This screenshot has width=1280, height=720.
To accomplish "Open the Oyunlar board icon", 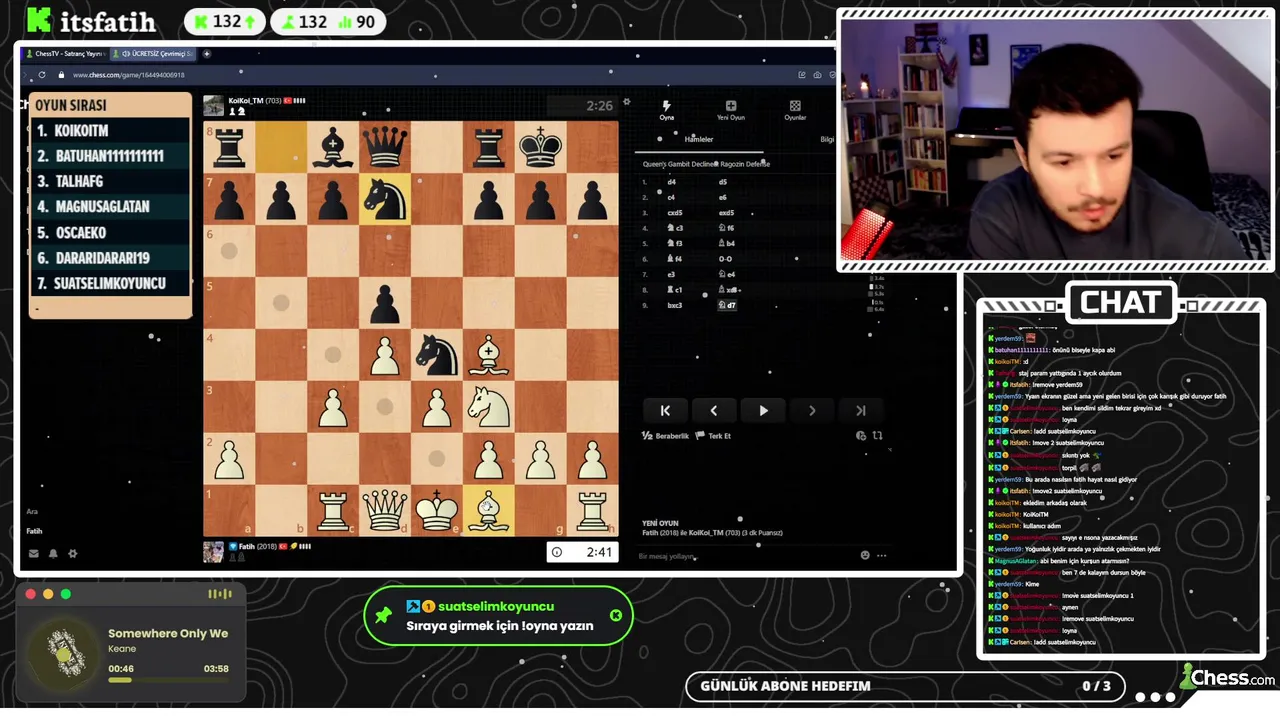I will click(795, 105).
